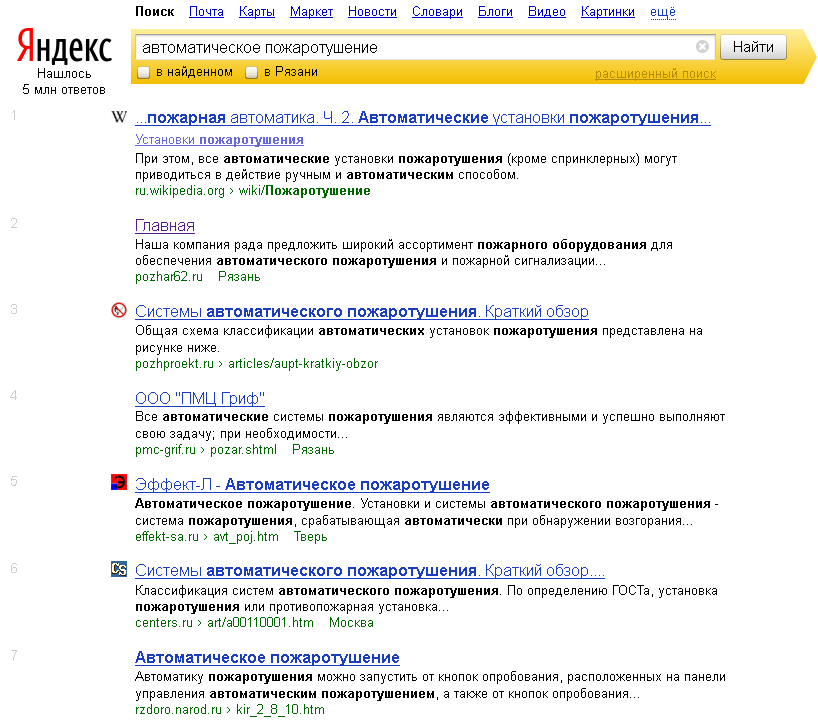Open the Wikipedia article about пожарная автоматика
818x720 pixels.
(x=422, y=117)
